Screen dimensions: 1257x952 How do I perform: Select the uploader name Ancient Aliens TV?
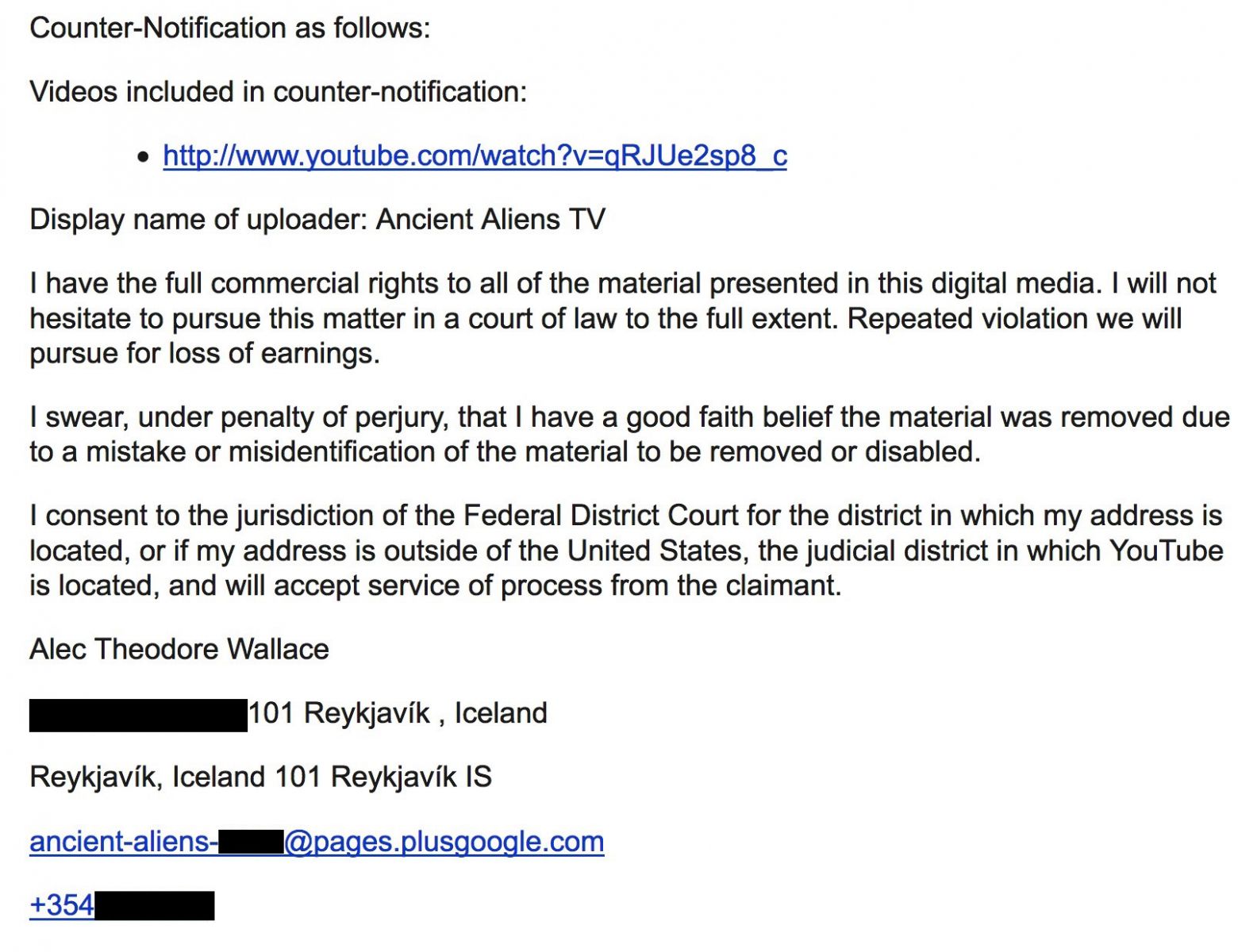pyautogui.click(x=490, y=220)
